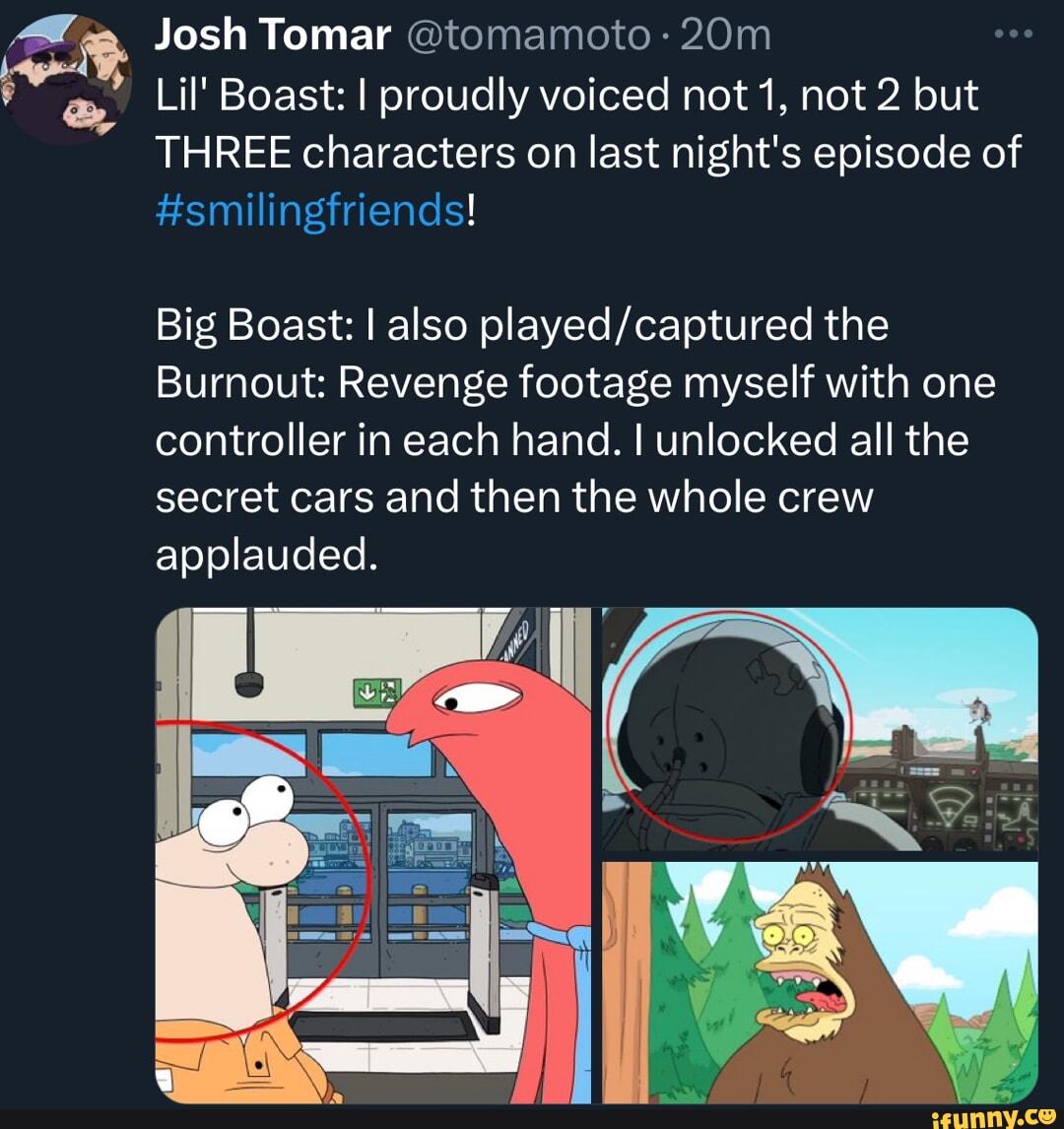1064x1129 pixels.
Task: Click the Josh Tomar display name
Action: tap(273, 36)
